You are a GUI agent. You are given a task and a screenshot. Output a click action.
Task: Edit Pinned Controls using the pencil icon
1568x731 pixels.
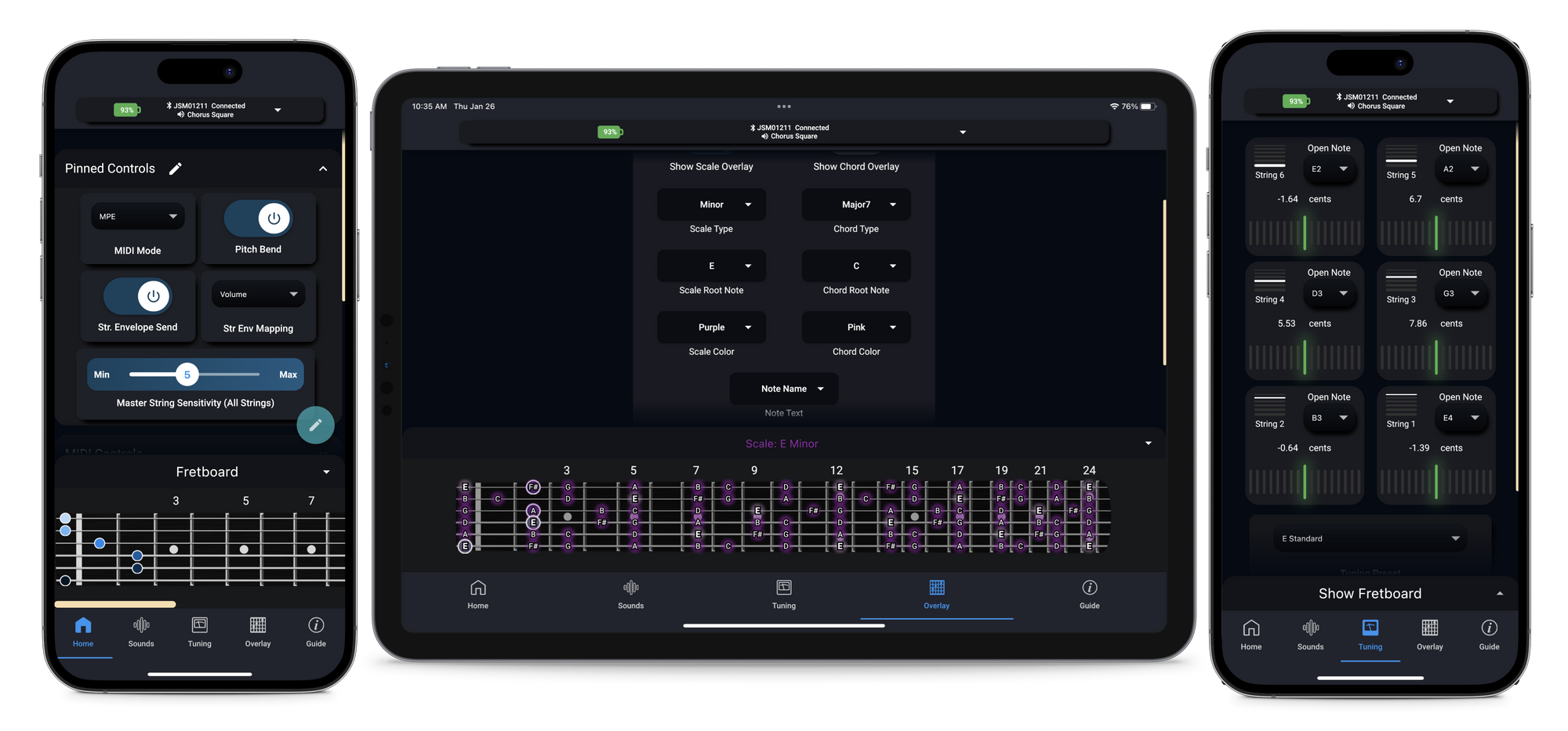(x=176, y=168)
